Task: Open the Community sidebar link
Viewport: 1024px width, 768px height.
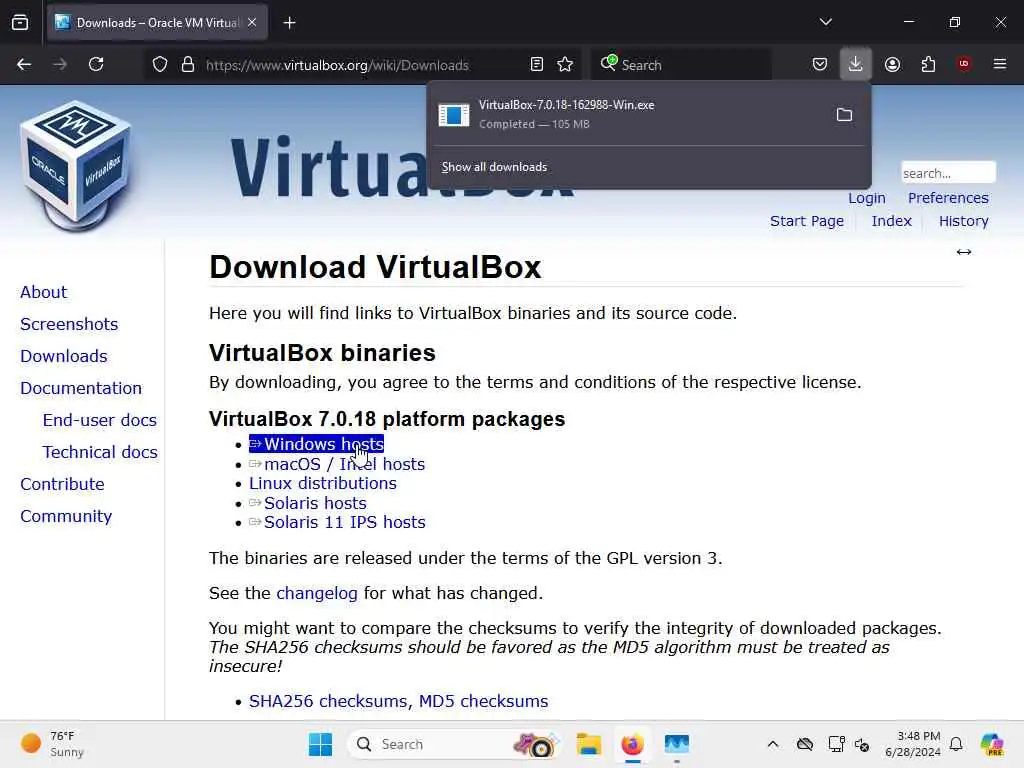Action: click(66, 516)
